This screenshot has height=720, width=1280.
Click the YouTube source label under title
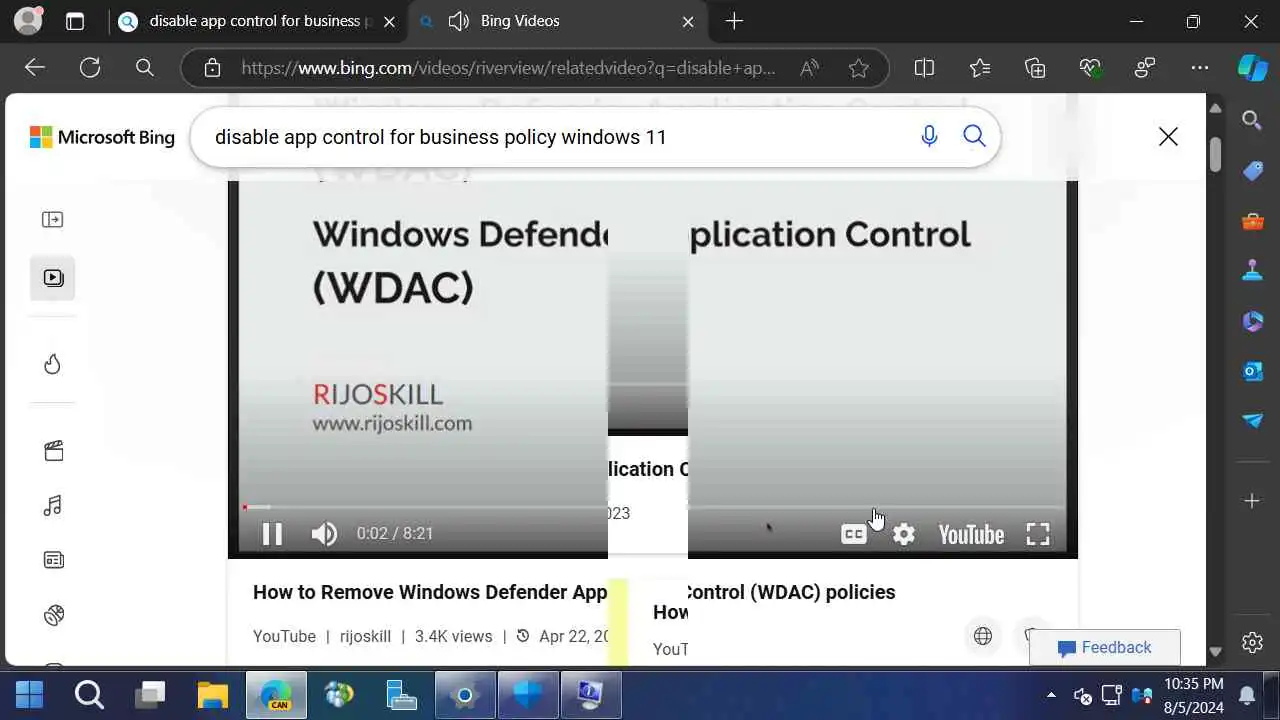[284, 636]
